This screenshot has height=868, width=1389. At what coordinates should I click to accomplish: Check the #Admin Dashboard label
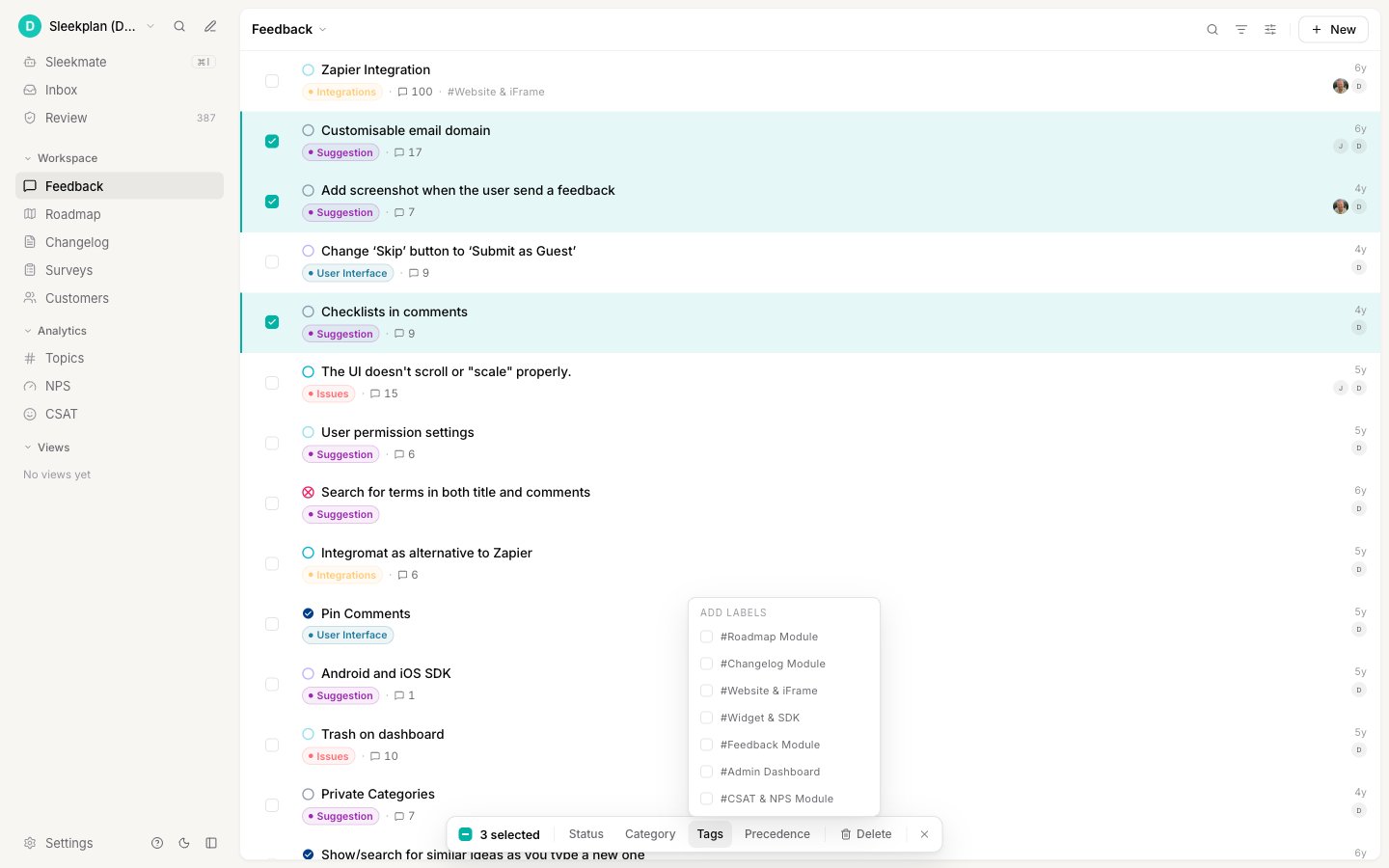click(706, 772)
